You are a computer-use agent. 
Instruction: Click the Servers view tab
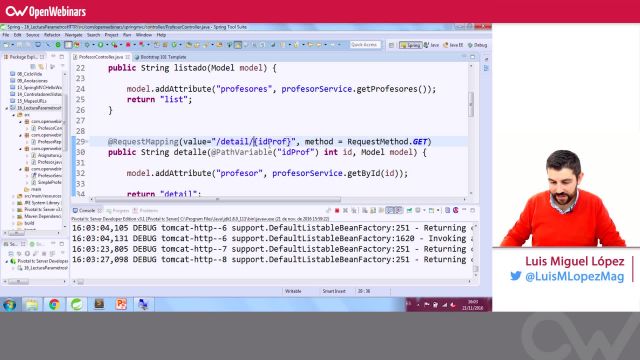click(x=15, y=244)
